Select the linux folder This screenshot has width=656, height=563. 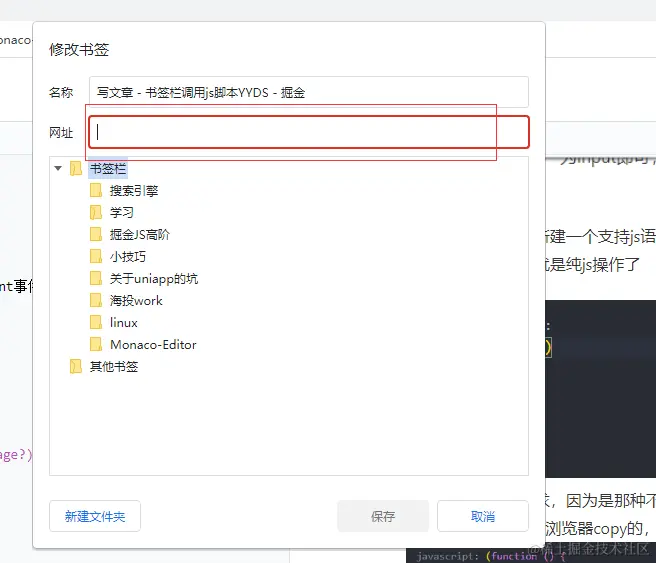pyautogui.click(x=124, y=322)
